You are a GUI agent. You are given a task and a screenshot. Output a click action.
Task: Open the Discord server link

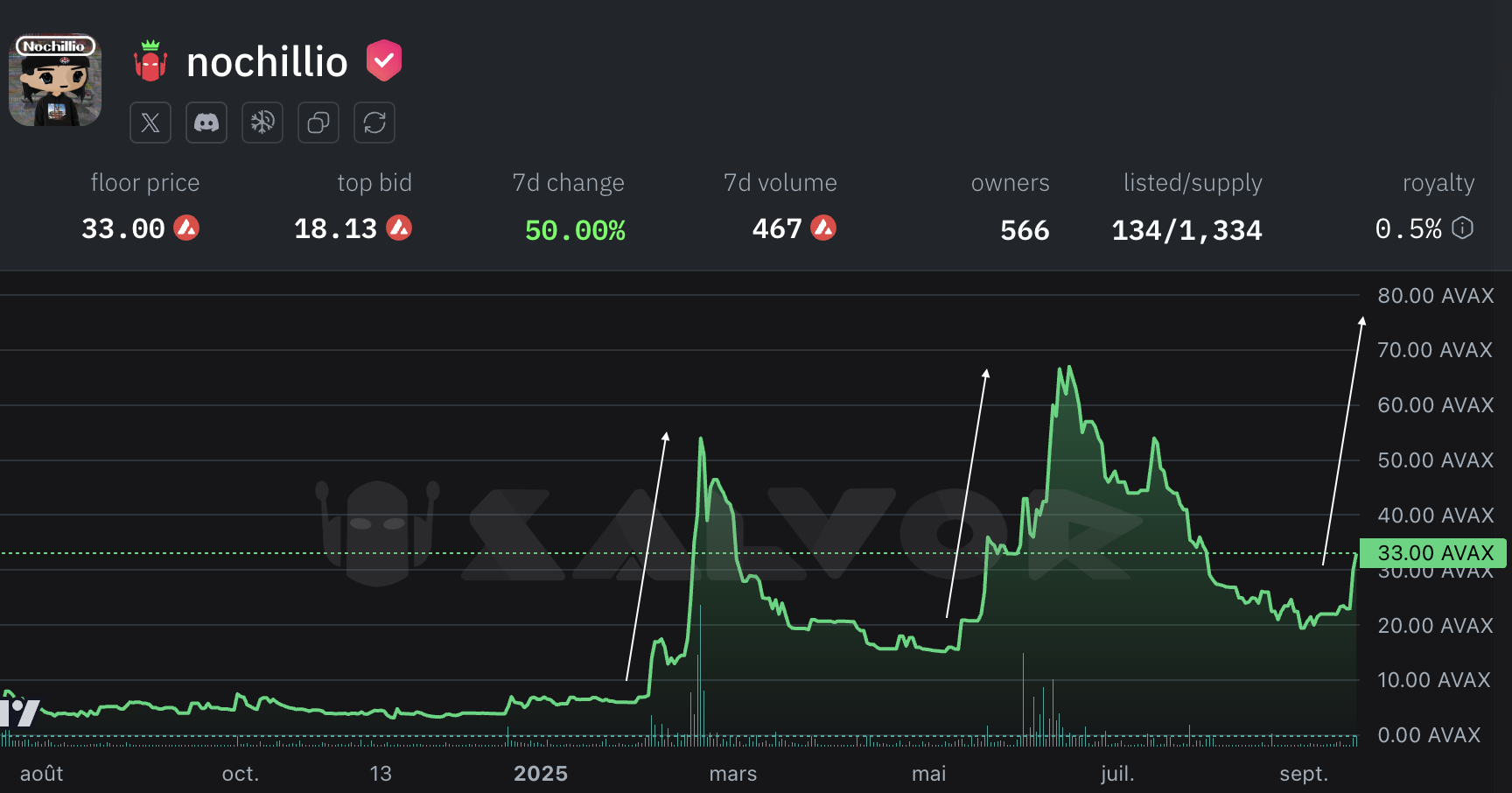[206, 123]
